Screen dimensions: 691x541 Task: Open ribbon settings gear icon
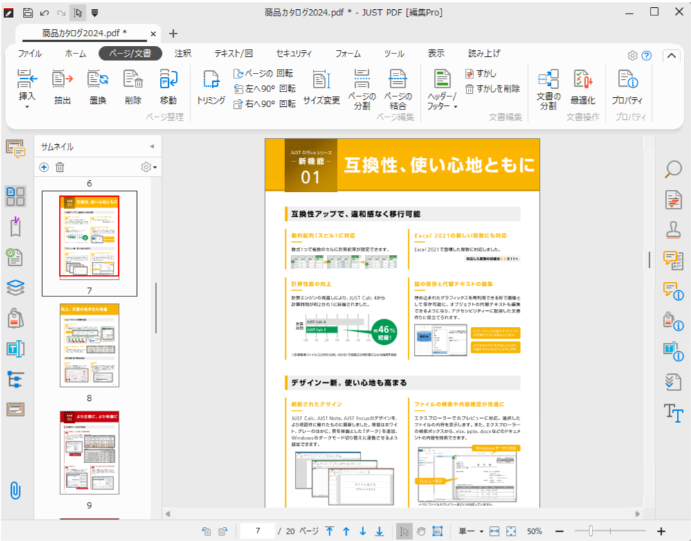point(632,56)
